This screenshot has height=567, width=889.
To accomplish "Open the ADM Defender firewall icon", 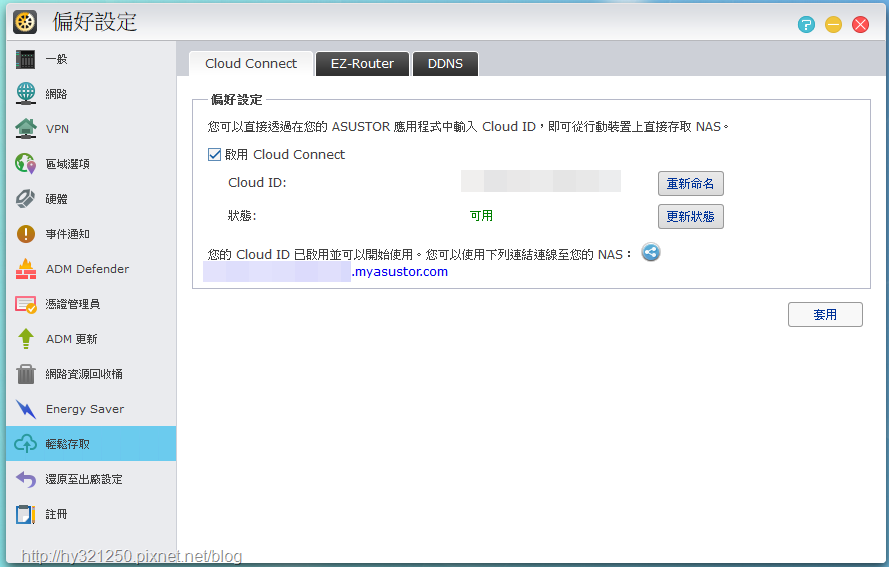I will pyautogui.click(x=26, y=269).
